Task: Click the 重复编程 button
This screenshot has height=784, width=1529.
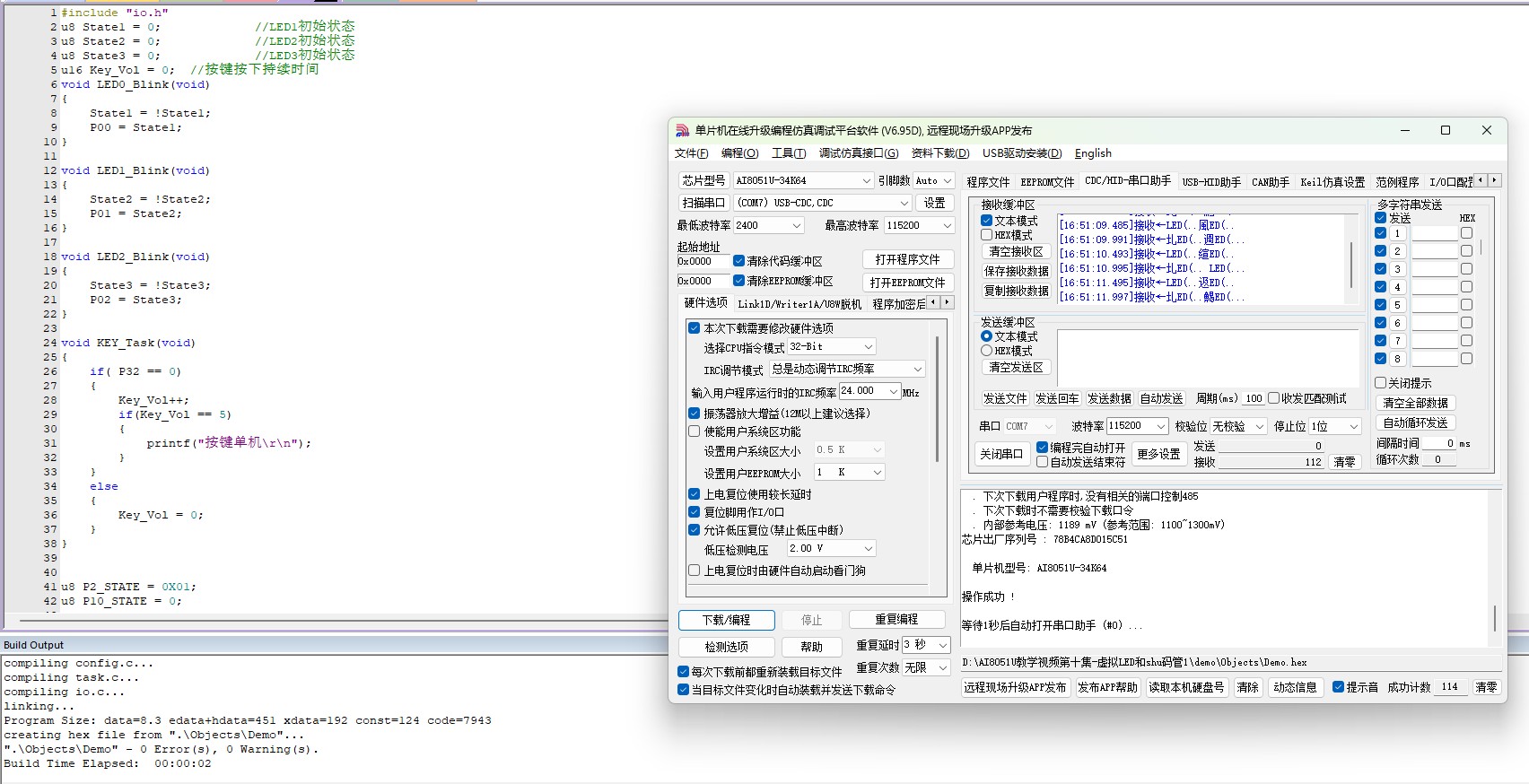Action: [896, 619]
